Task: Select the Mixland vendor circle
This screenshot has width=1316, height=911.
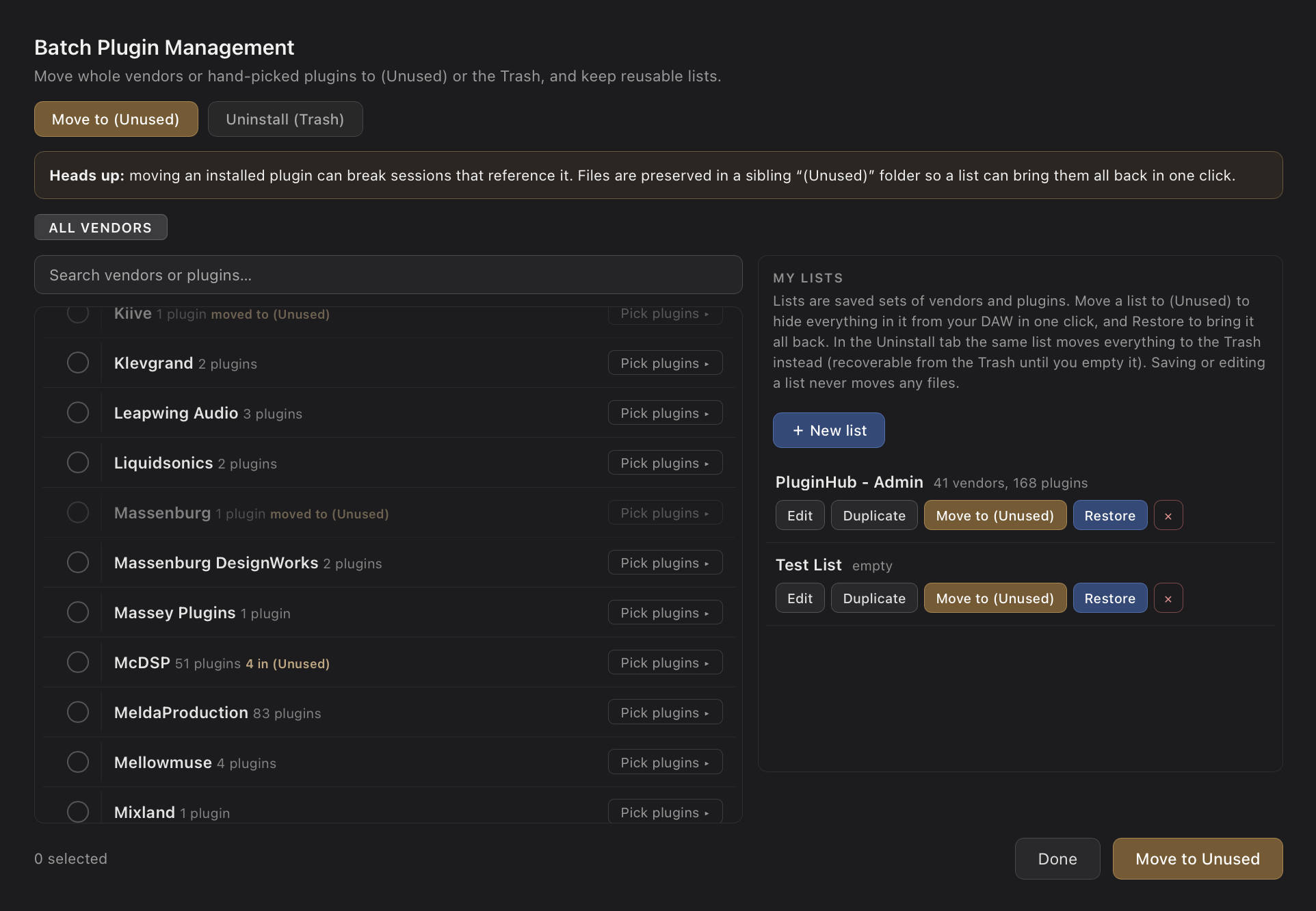Action: [78, 812]
